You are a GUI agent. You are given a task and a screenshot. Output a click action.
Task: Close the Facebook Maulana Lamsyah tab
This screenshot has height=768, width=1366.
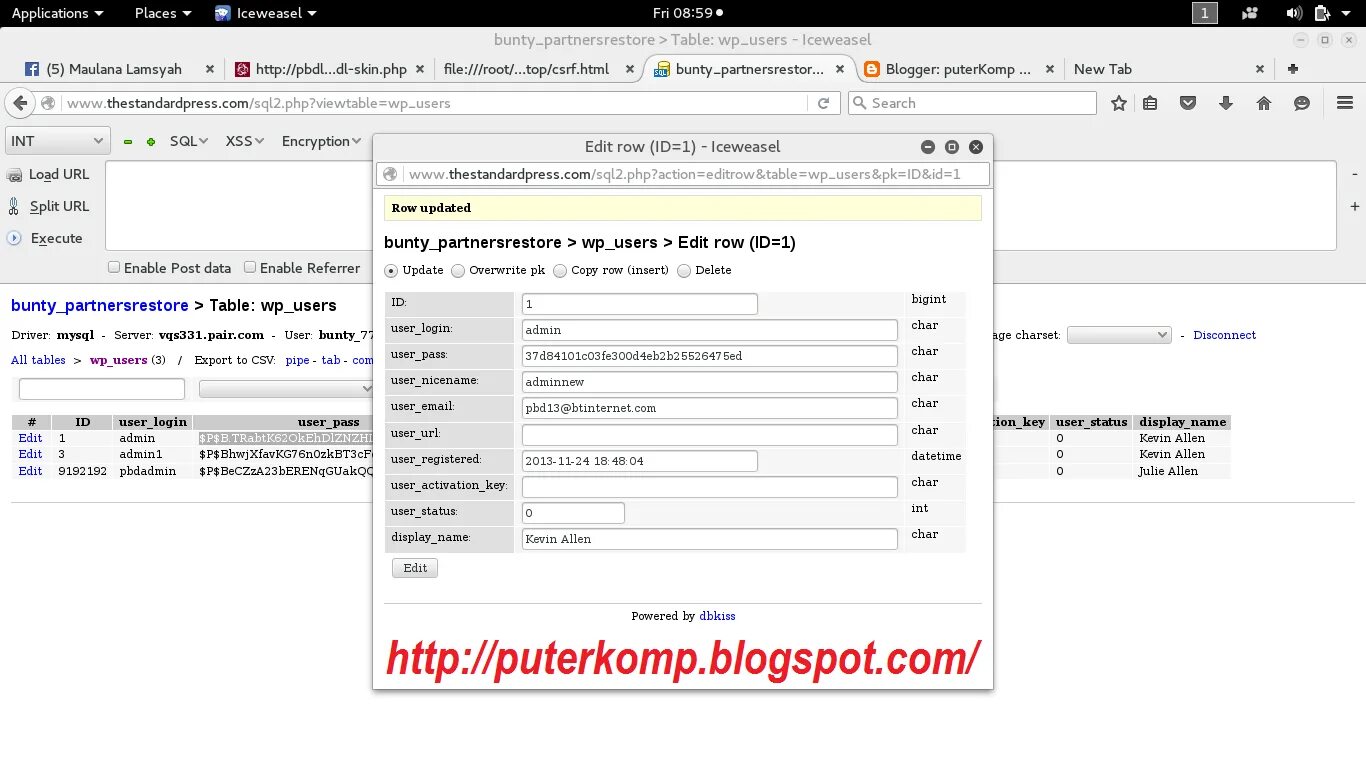click(x=209, y=69)
